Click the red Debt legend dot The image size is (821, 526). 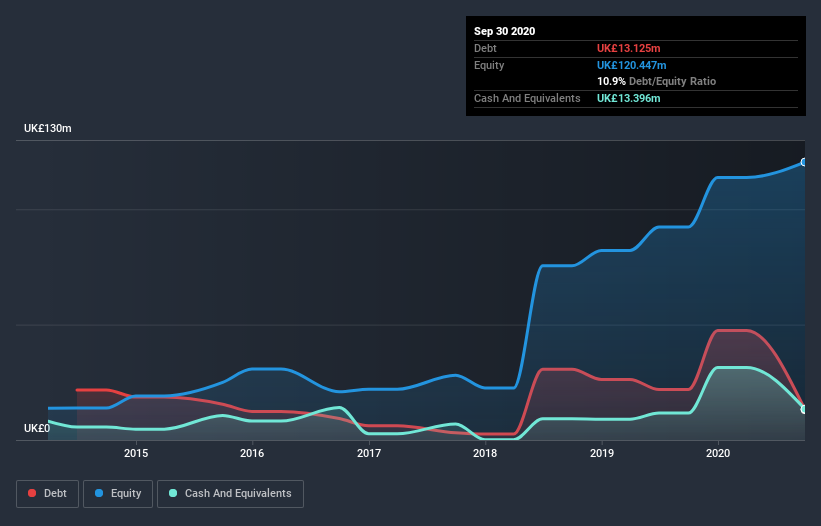pyautogui.click(x=32, y=493)
